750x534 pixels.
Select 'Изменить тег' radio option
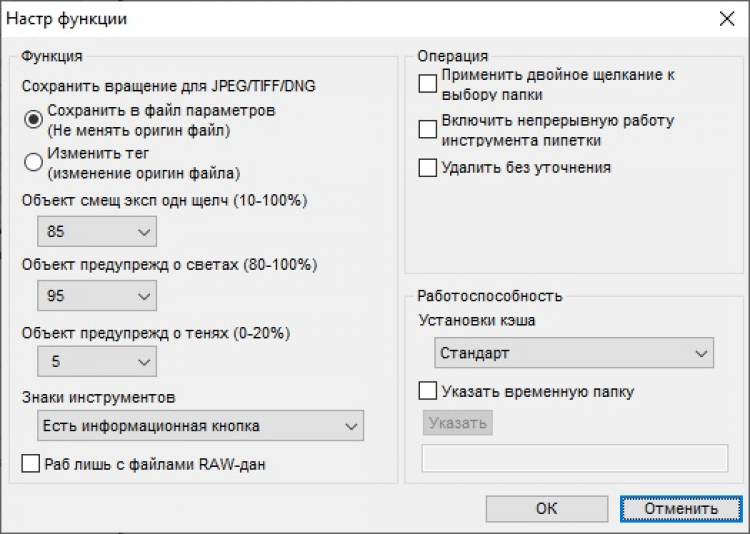tap(34, 160)
